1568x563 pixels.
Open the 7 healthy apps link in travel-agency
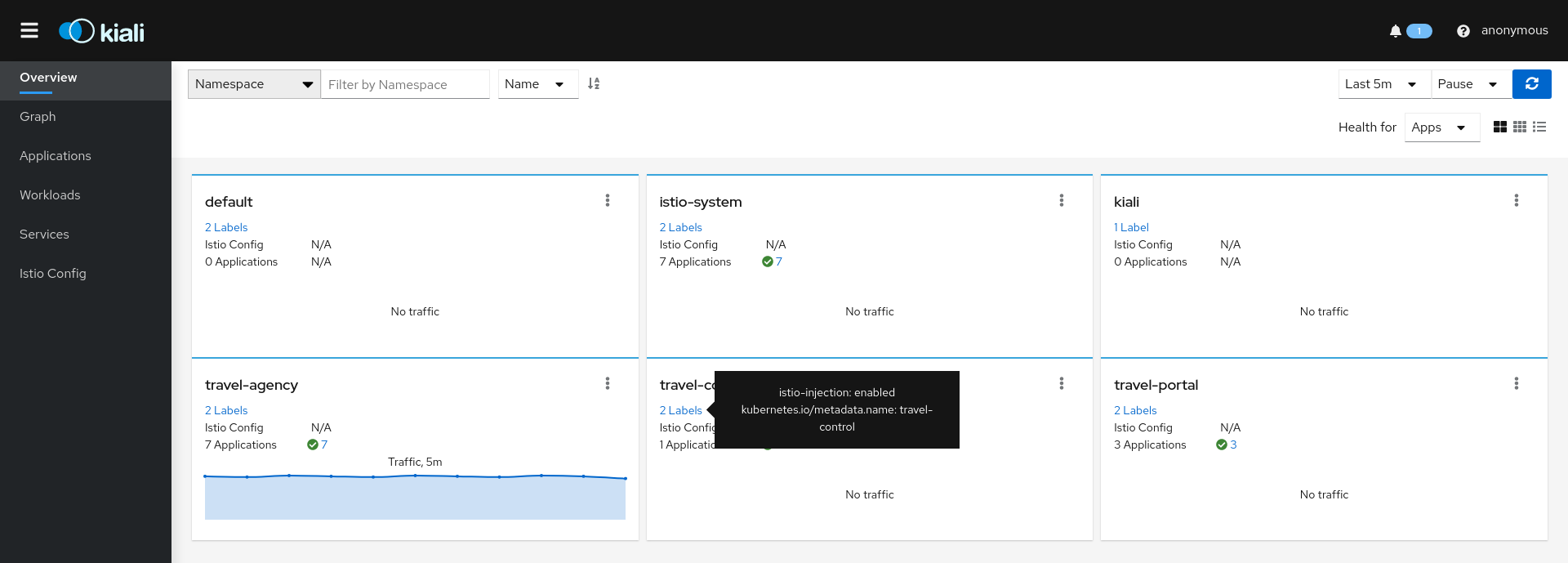click(324, 445)
